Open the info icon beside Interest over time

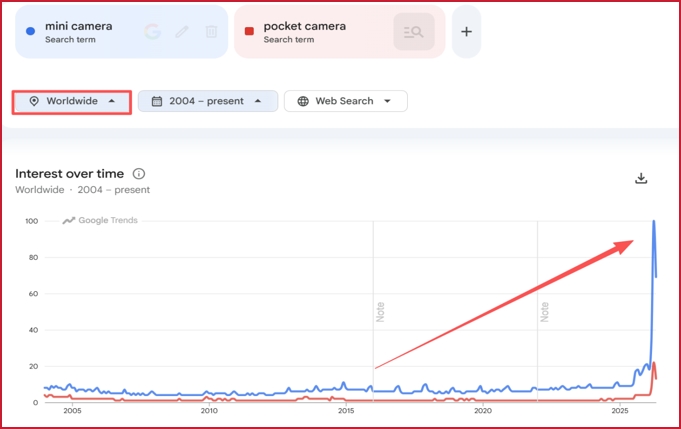pos(139,174)
